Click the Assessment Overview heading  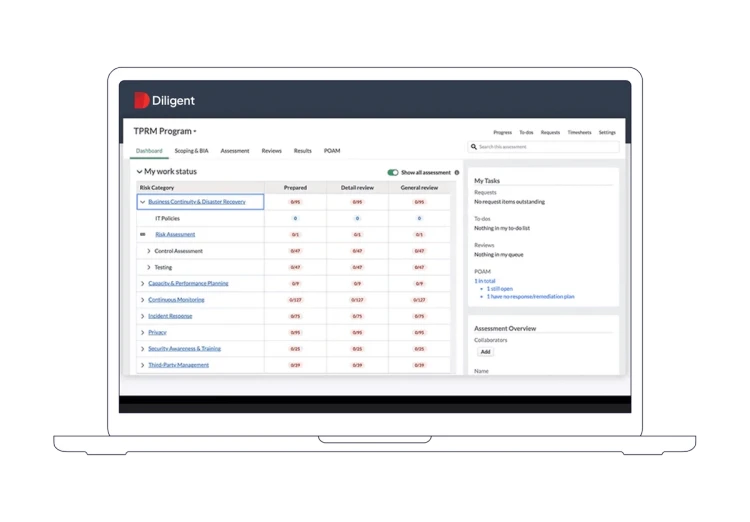pos(505,329)
